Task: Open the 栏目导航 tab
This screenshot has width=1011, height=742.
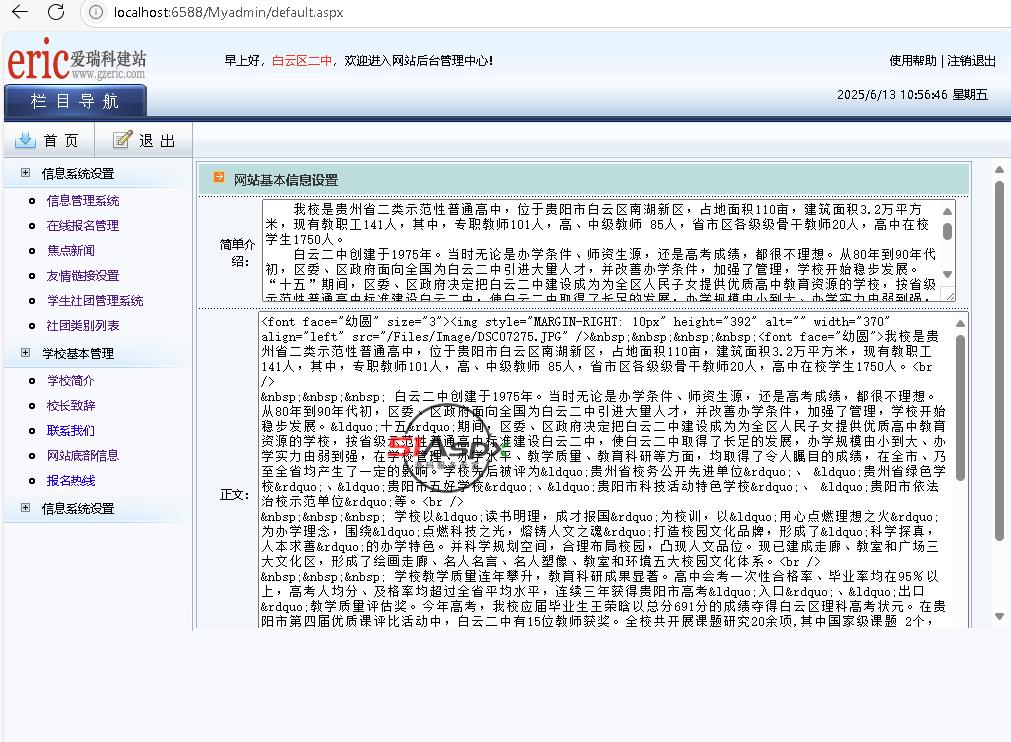Action: [x=75, y=101]
